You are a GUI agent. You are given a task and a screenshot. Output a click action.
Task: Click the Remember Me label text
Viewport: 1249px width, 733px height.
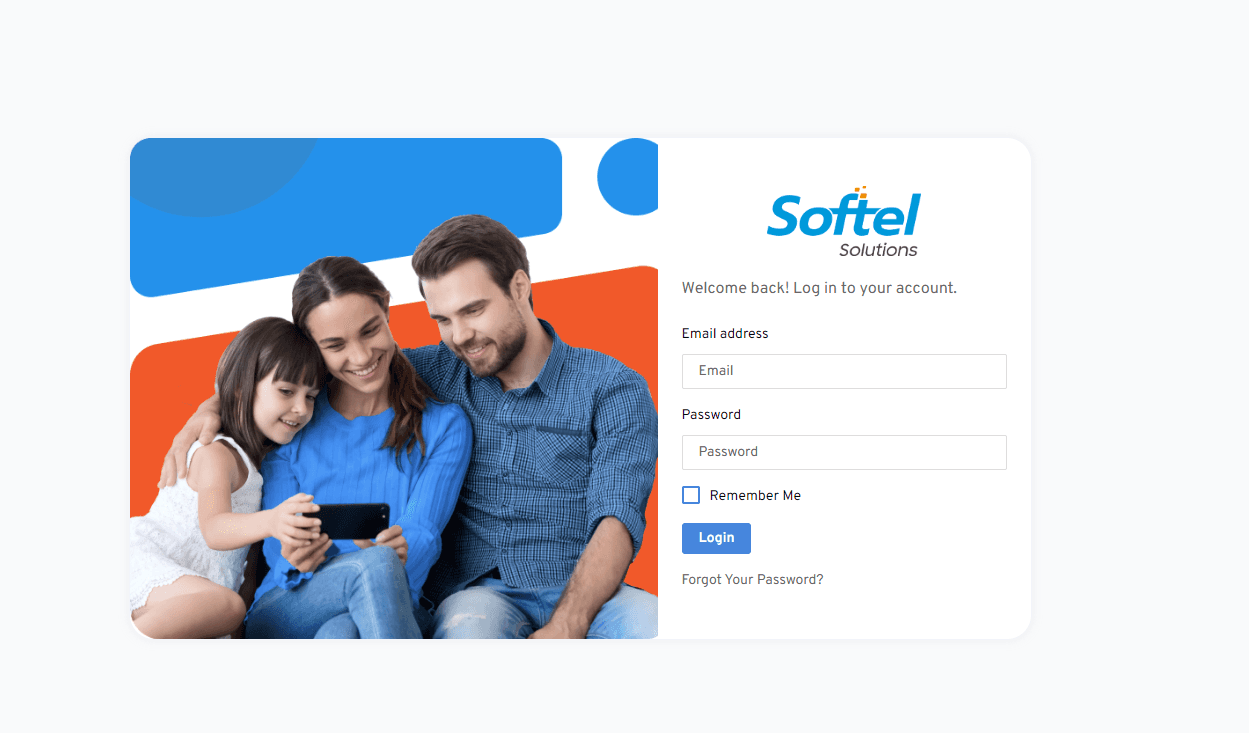755,495
